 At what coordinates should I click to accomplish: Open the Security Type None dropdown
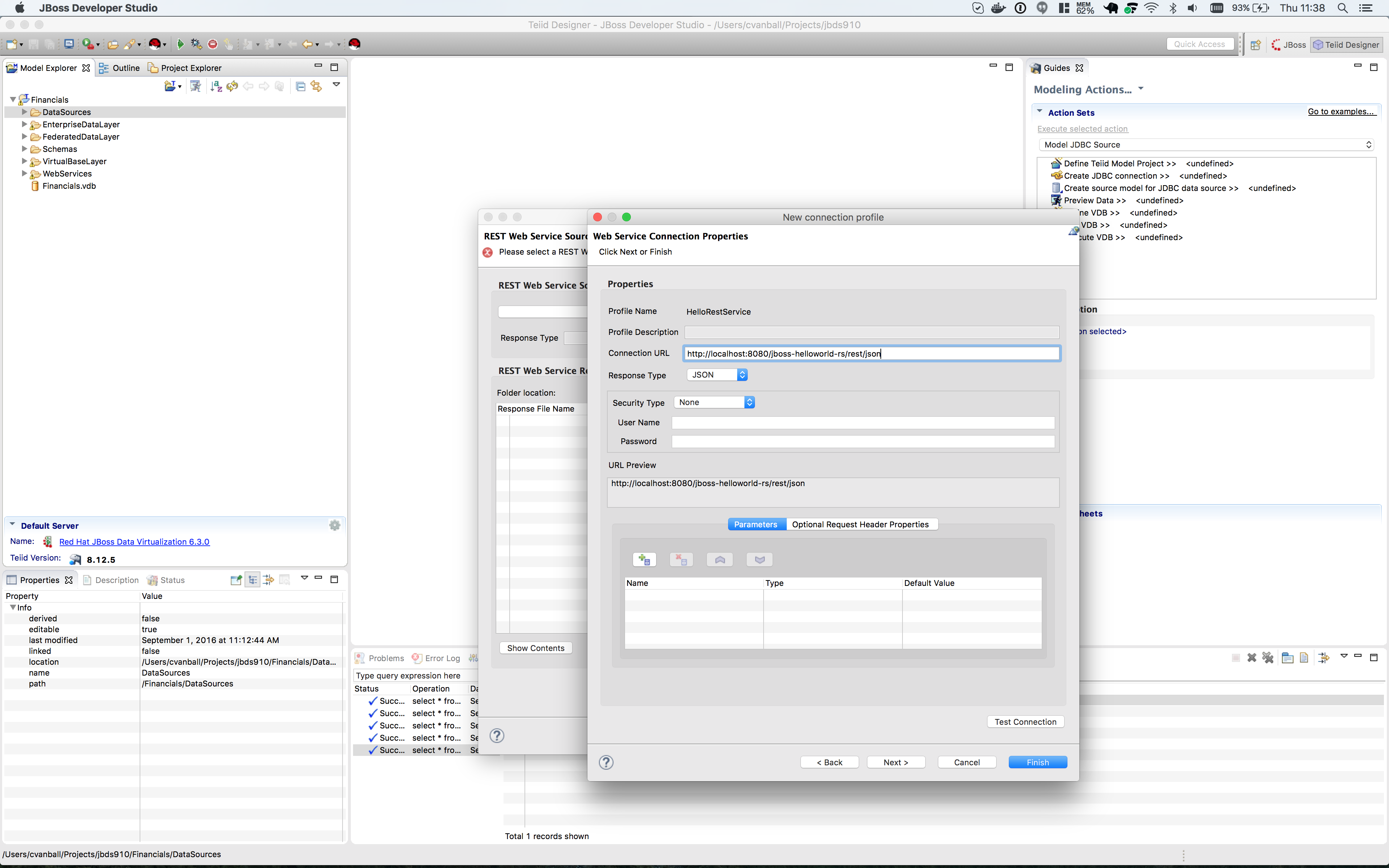point(714,403)
